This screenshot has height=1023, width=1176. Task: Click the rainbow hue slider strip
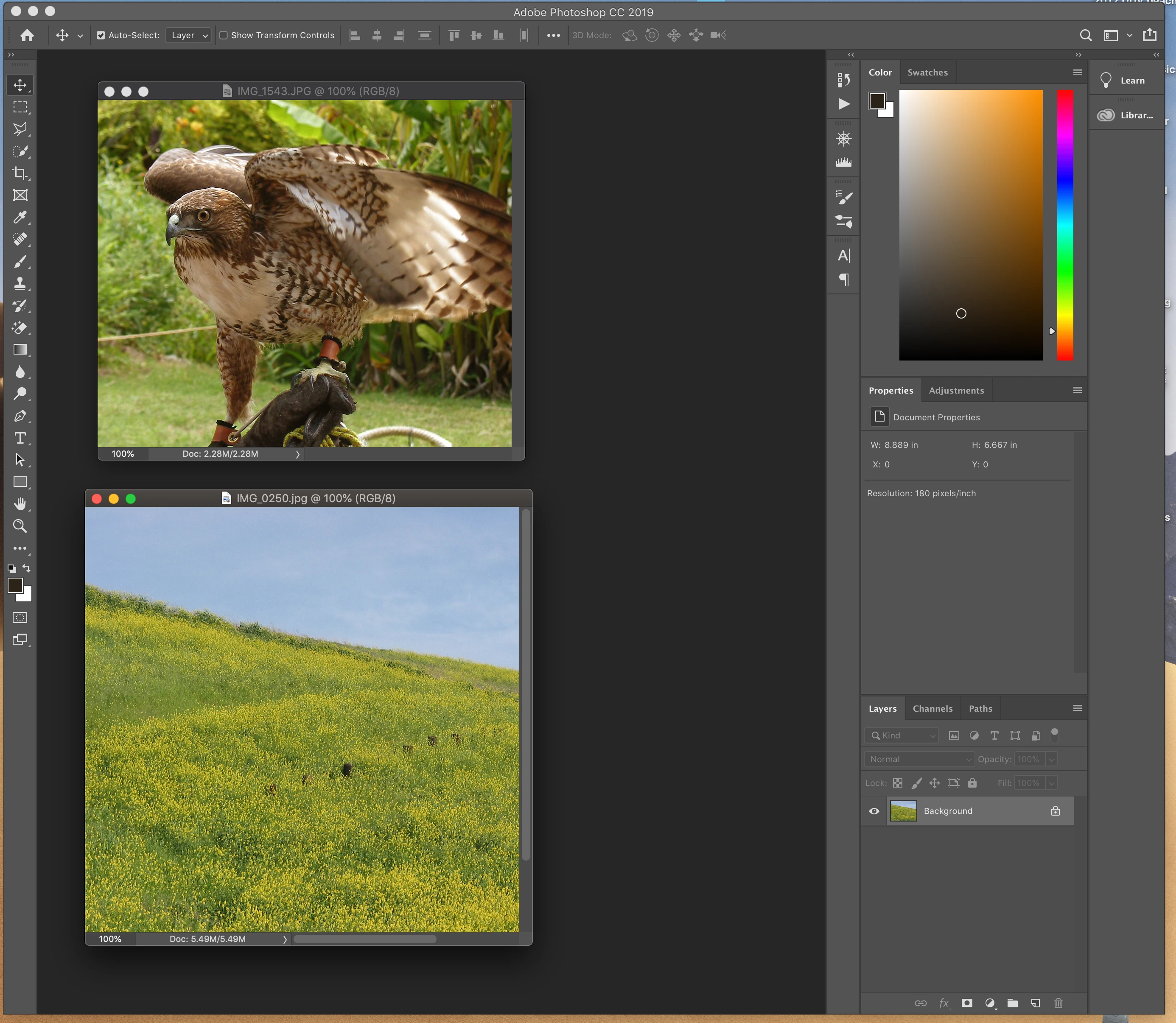(x=1065, y=225)
